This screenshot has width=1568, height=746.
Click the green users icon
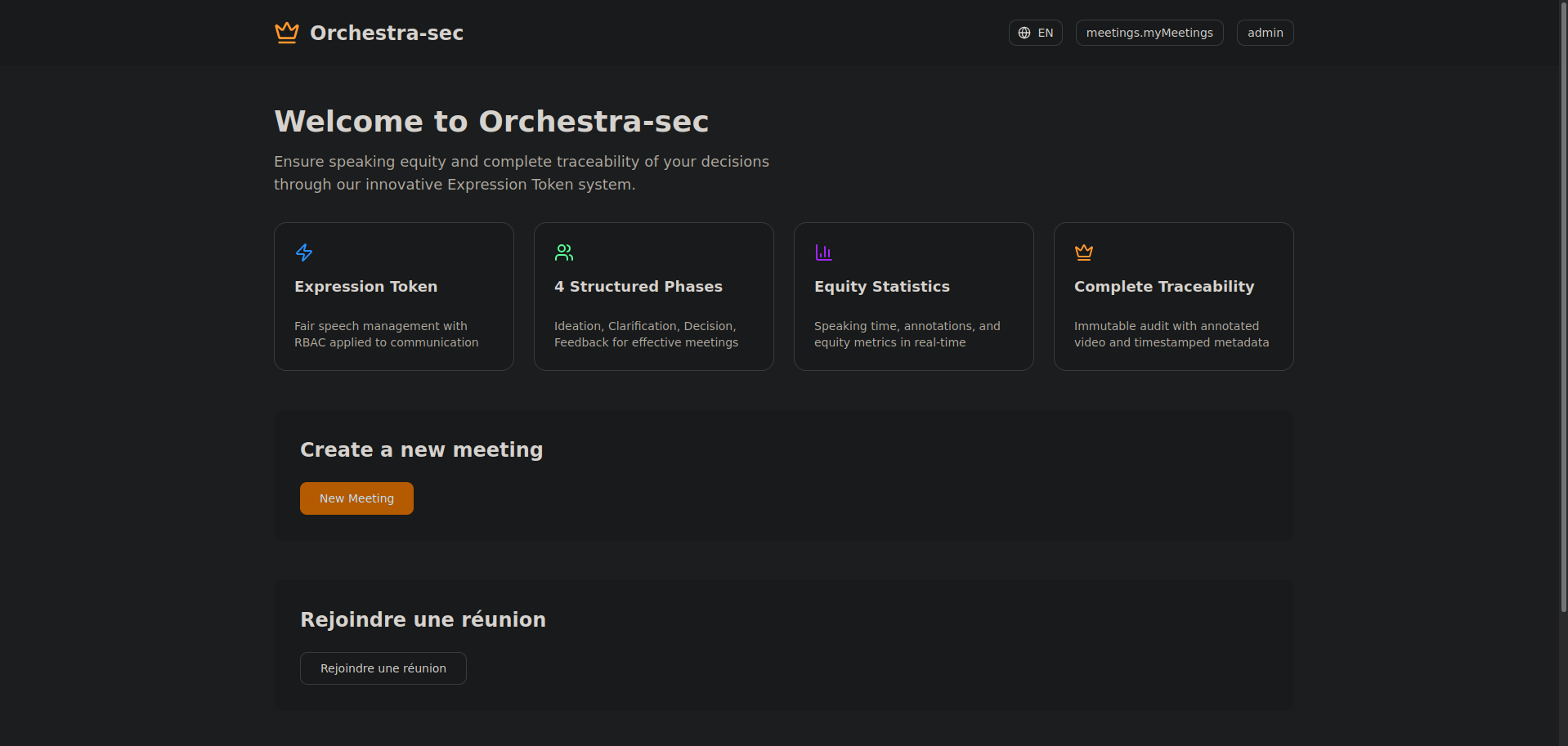tap(564, 252)
